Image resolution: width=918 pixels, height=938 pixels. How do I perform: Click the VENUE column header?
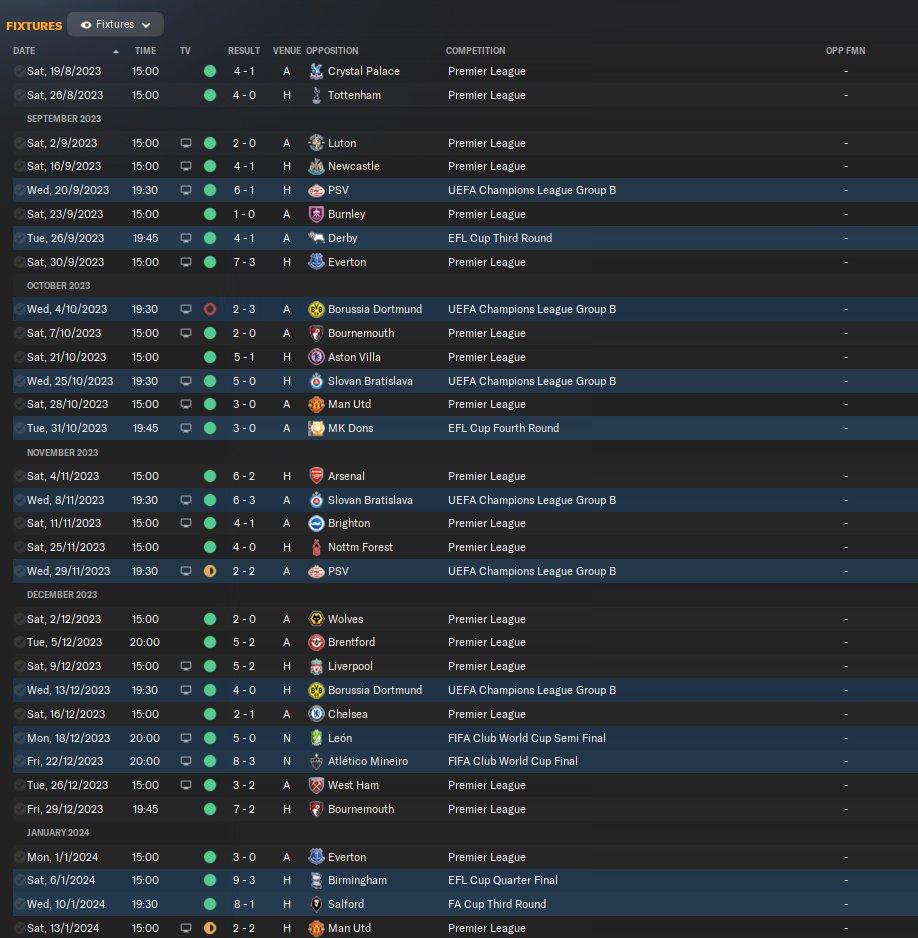(286, 51)
